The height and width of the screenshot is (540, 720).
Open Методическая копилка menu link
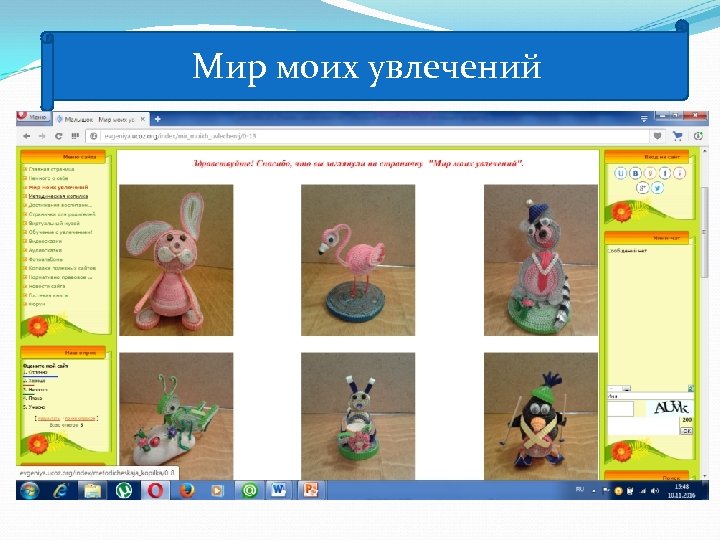click(x=58, y=196)
